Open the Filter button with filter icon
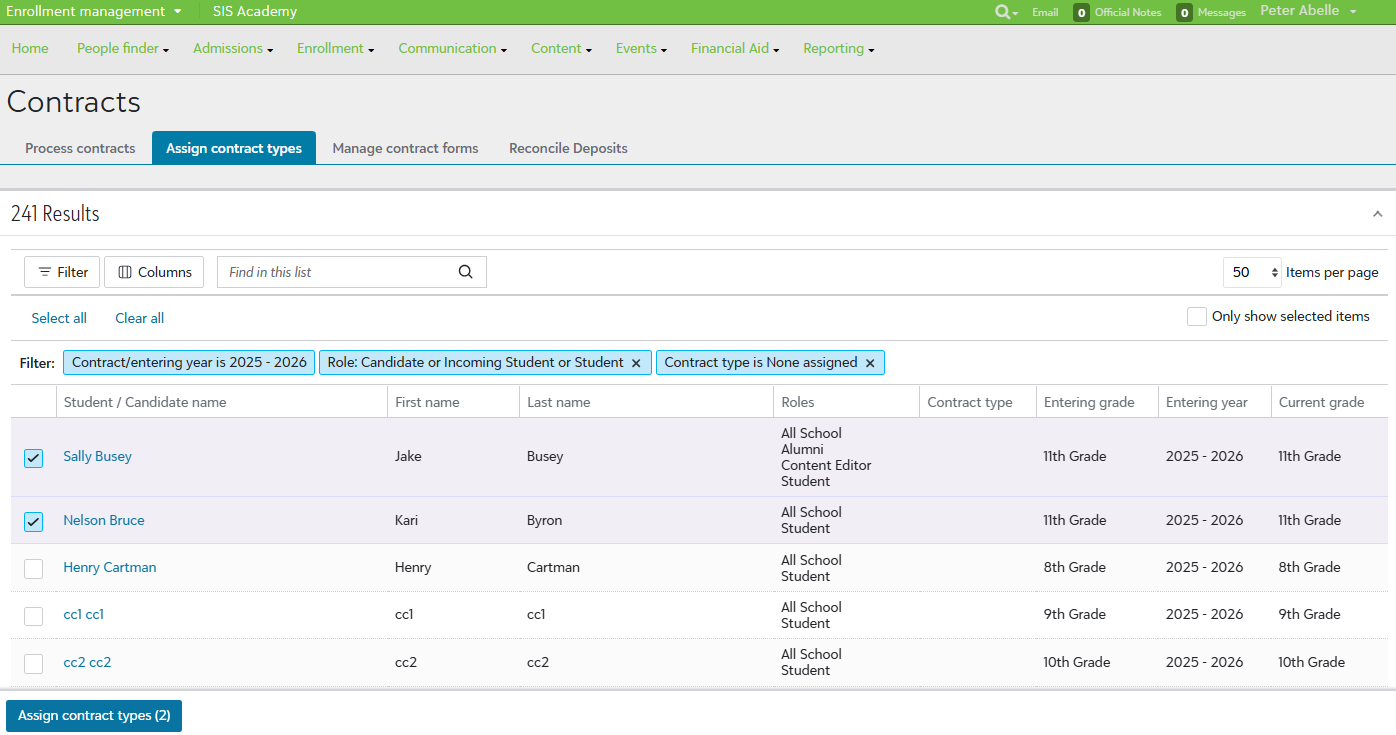Image resolution: width=1396 pixels, height=735 pixels. [x=62, y=272]
